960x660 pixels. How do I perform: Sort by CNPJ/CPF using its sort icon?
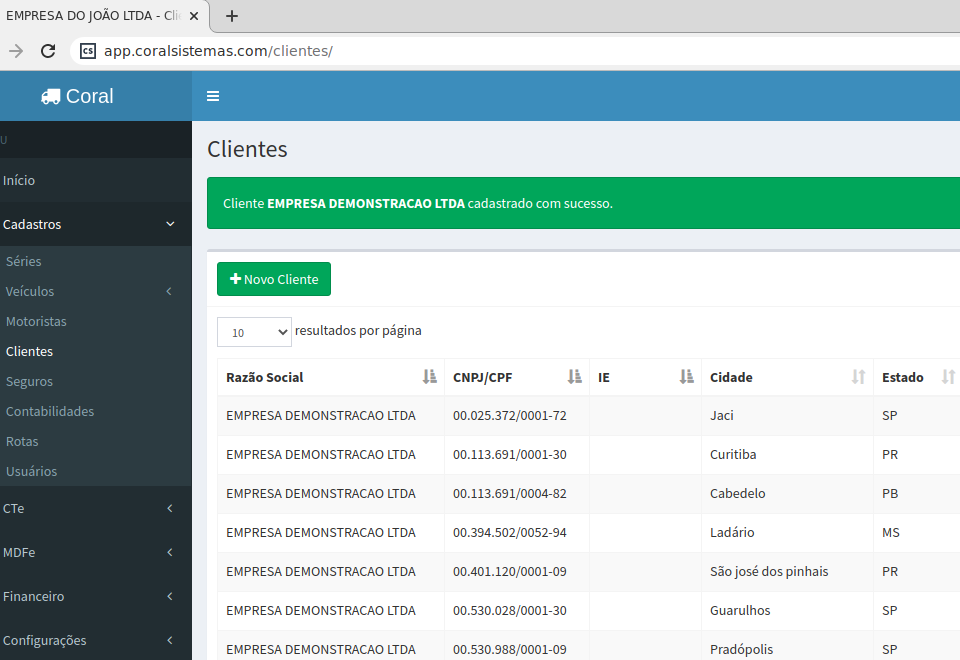[x=574, y=377]
